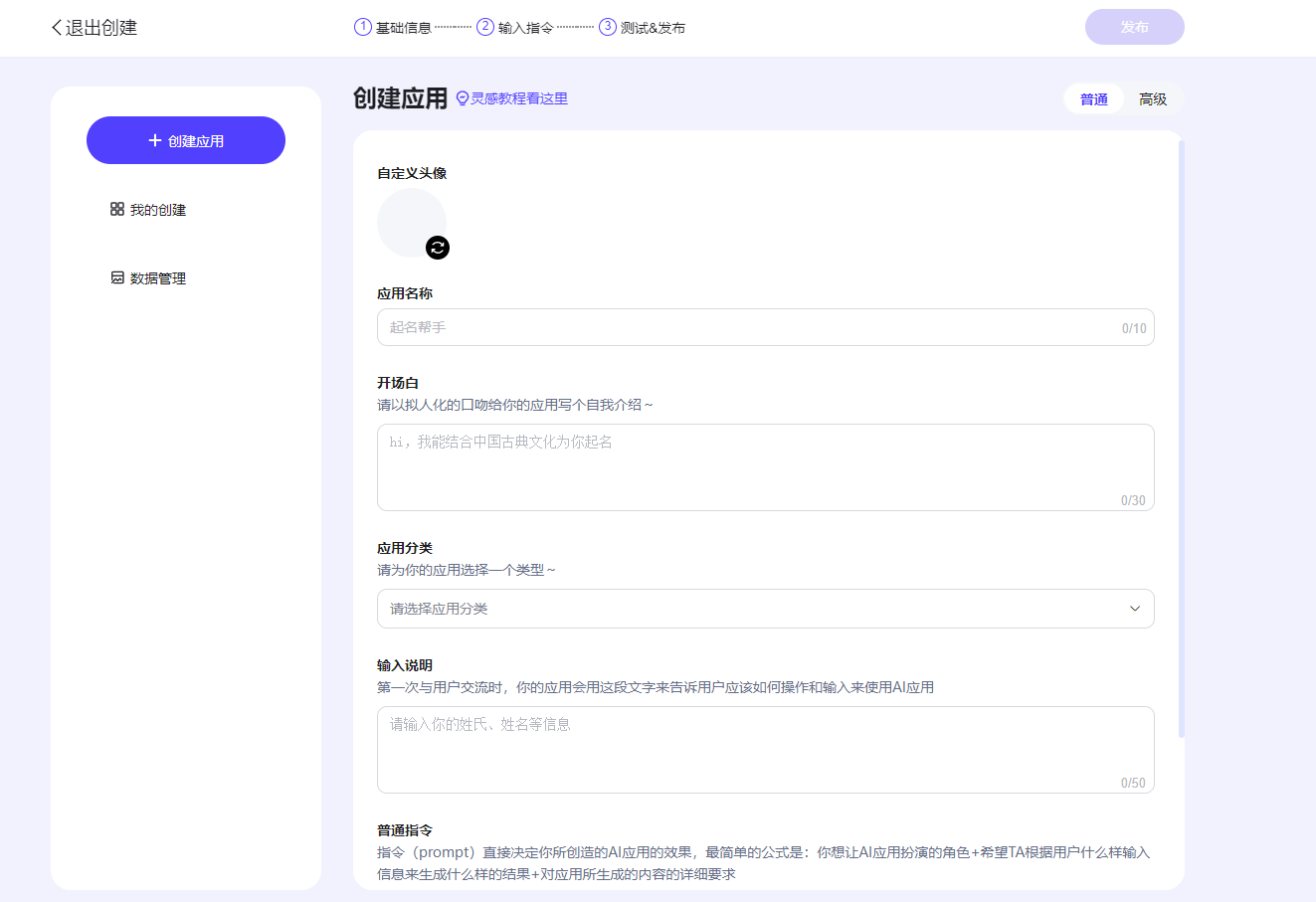Click the avatar refresh icon
This screenshot has height=902, width=1316.
point(438,248)
